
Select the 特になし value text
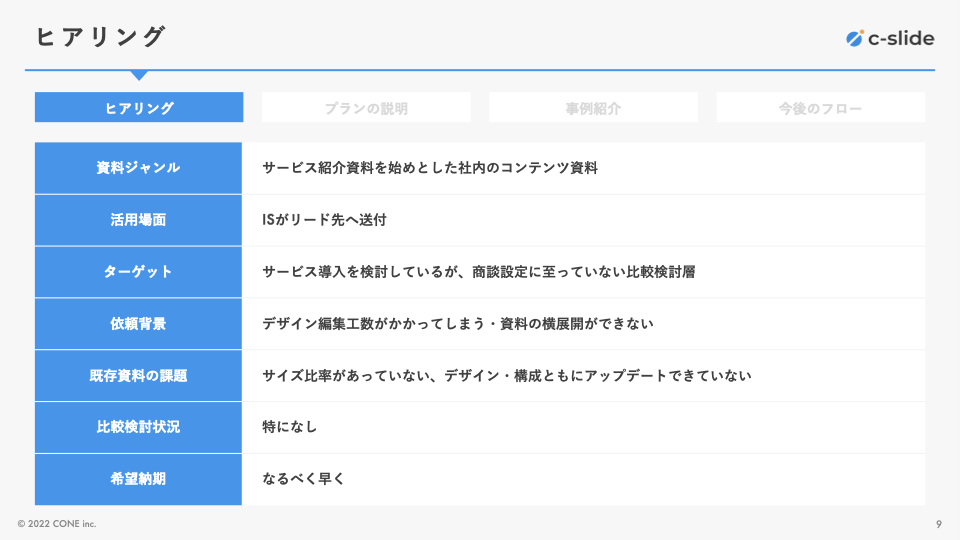point(290,427)
